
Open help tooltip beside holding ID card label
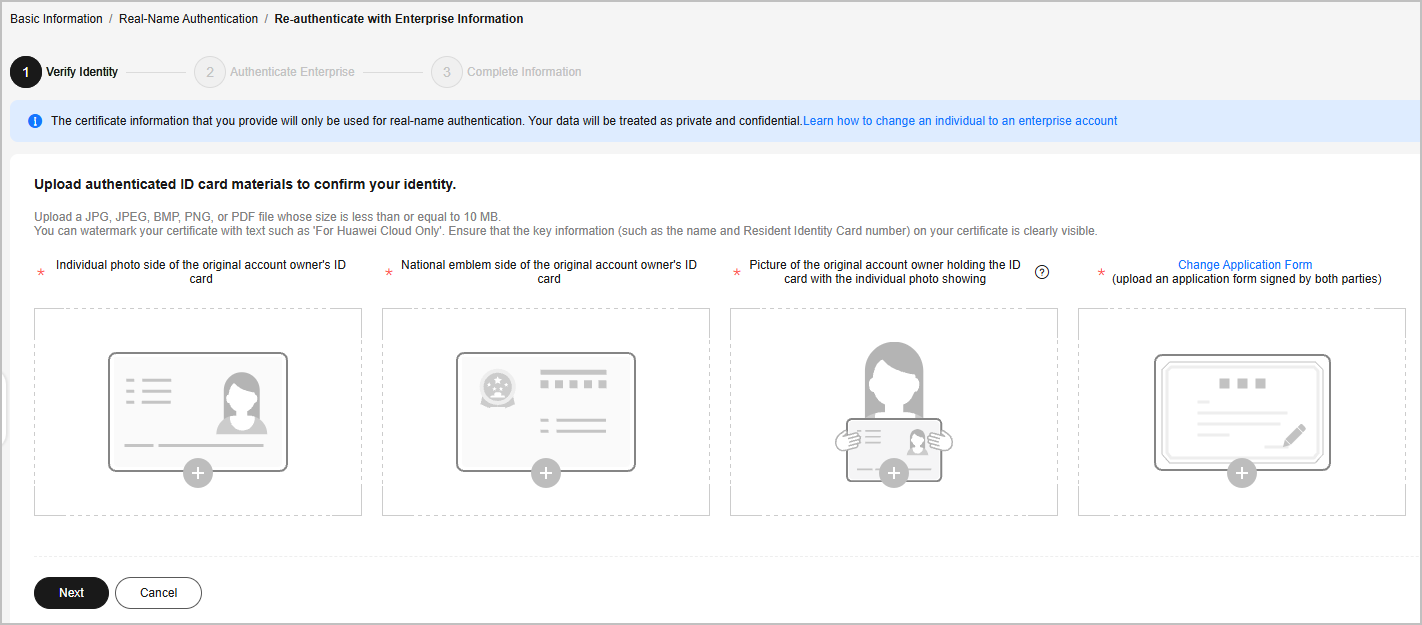[1042, 272]
